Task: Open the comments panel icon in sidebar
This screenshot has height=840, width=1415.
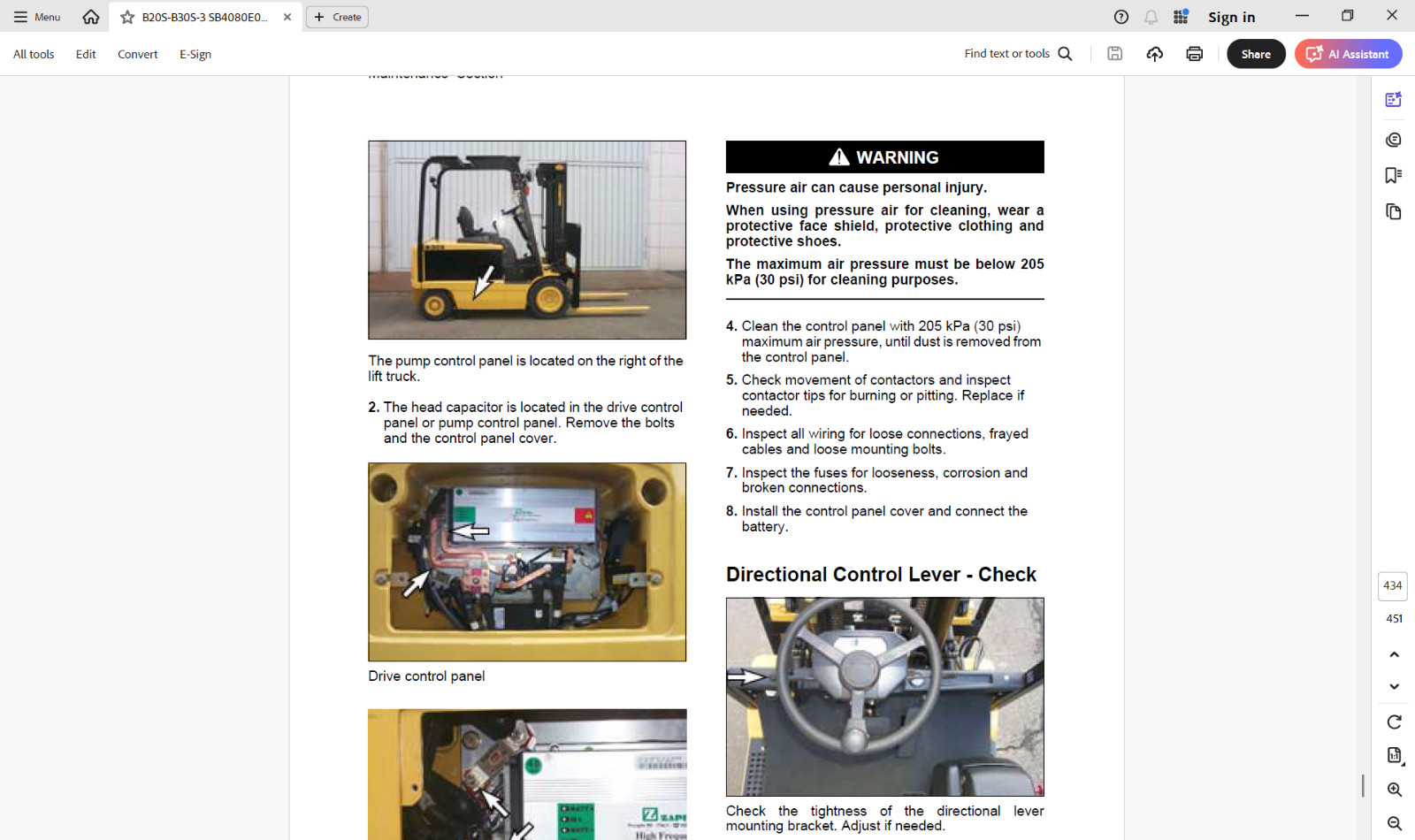Action: click(1394, 140)
